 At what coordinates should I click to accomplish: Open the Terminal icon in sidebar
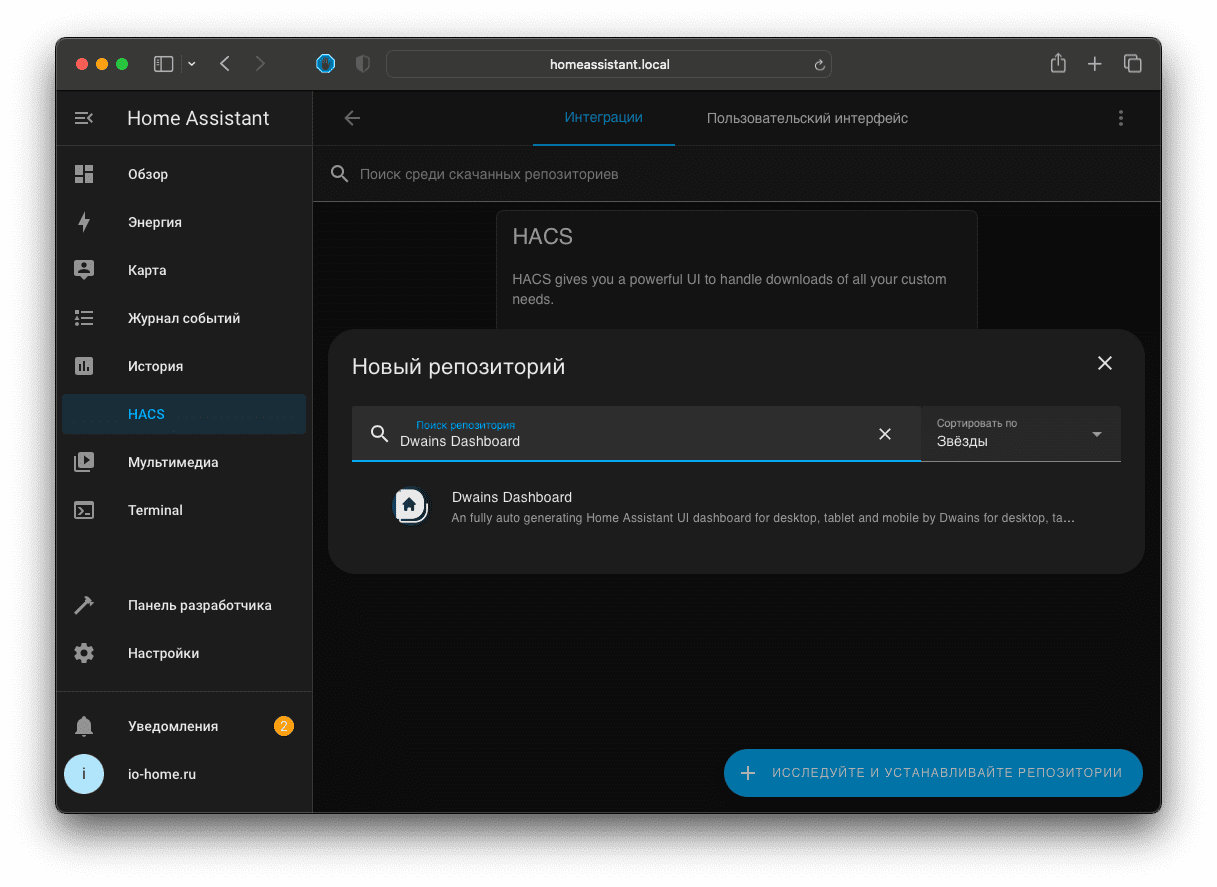point(84,510)
